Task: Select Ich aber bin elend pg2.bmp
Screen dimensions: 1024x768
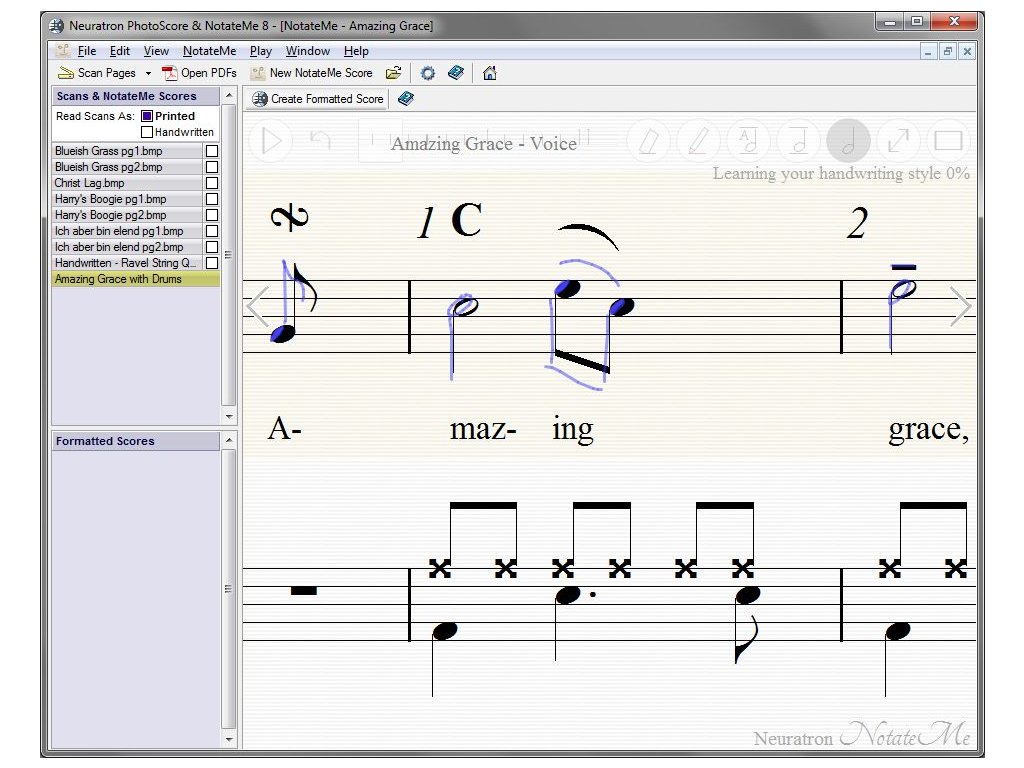Action: pos(127,247)
